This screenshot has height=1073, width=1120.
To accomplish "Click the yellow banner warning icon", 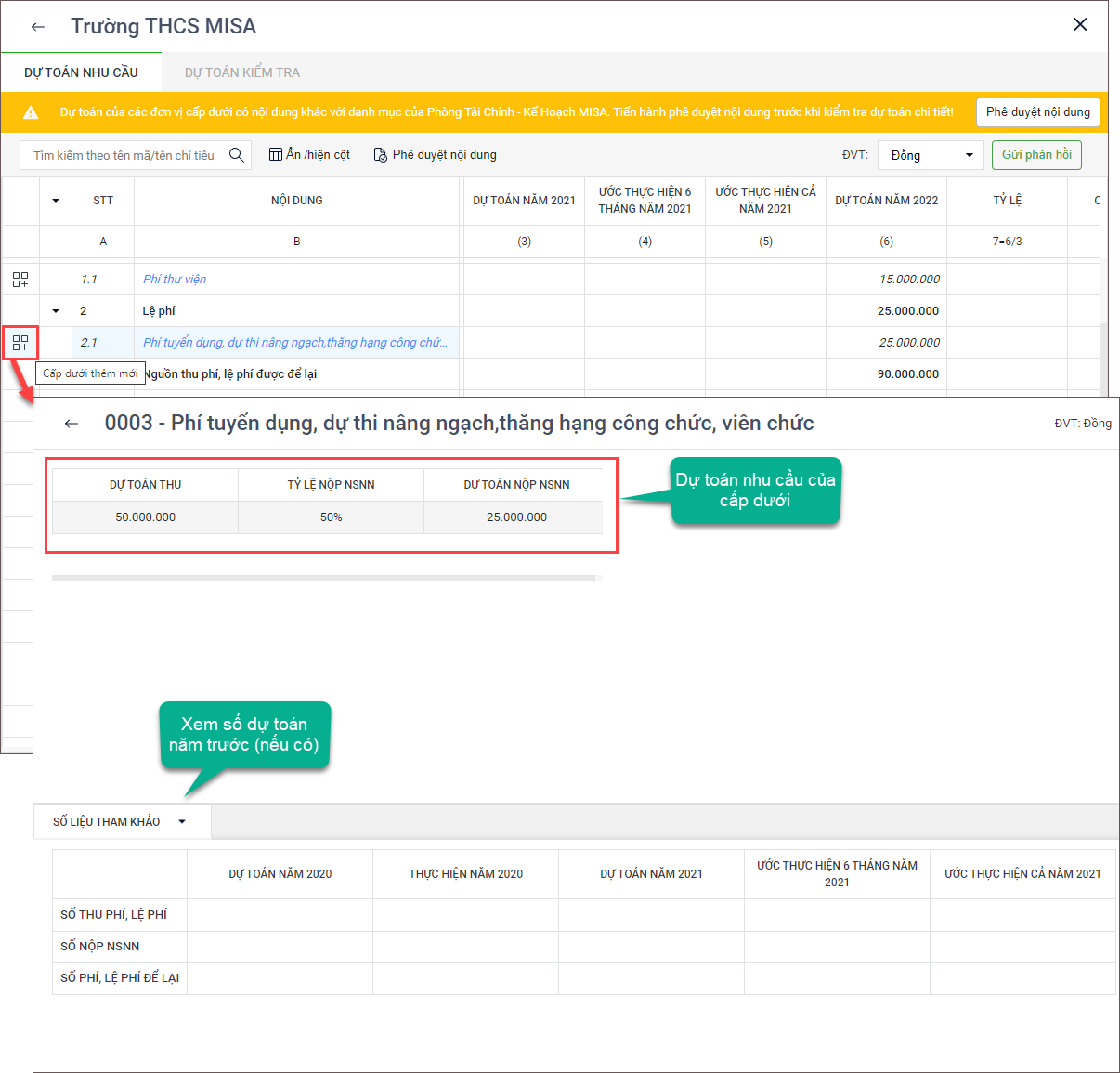I will [x=31, y=112].
